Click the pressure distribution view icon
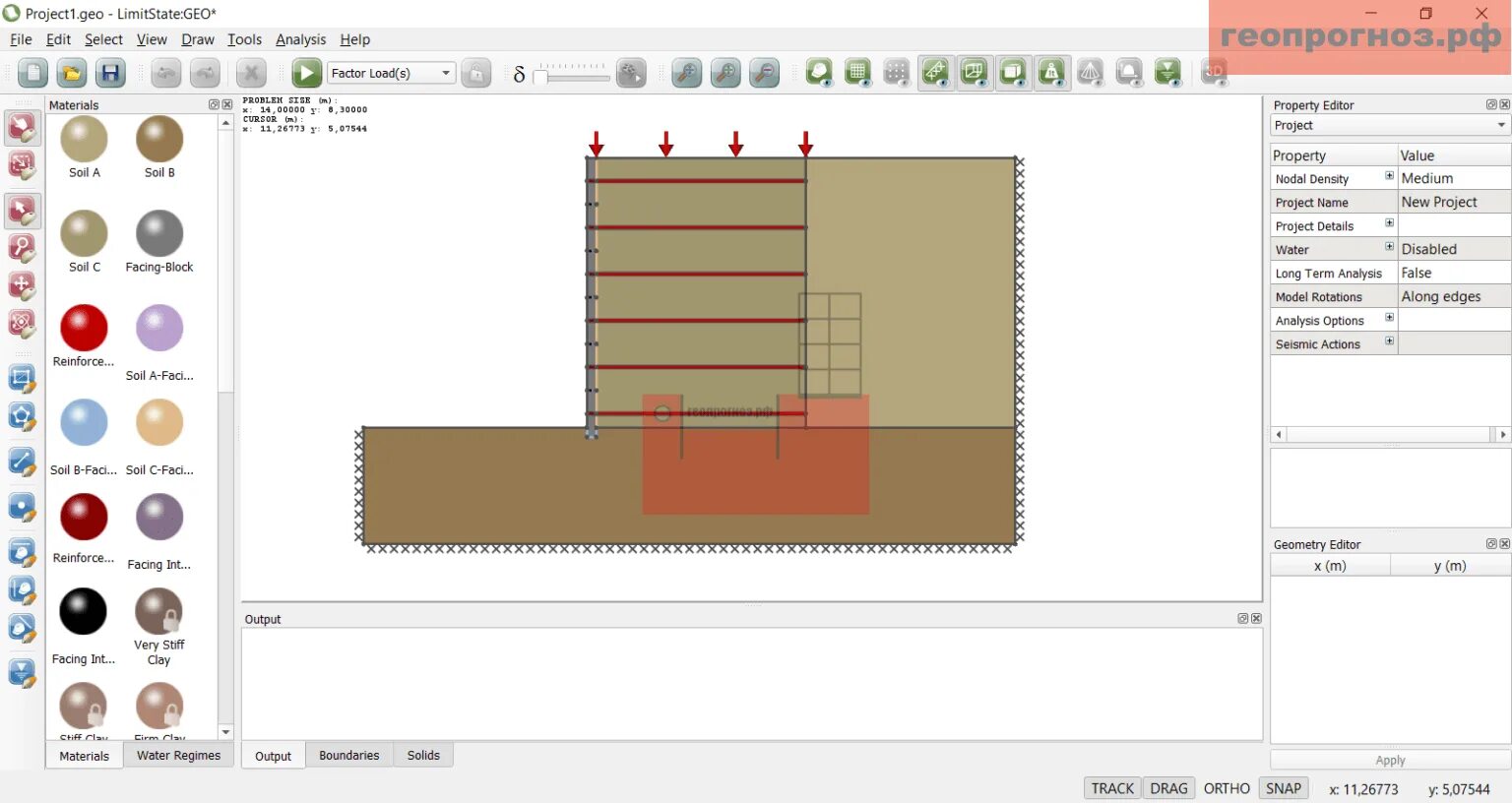The width and height of the screenshot is (1512, 803). [1091, 73]
